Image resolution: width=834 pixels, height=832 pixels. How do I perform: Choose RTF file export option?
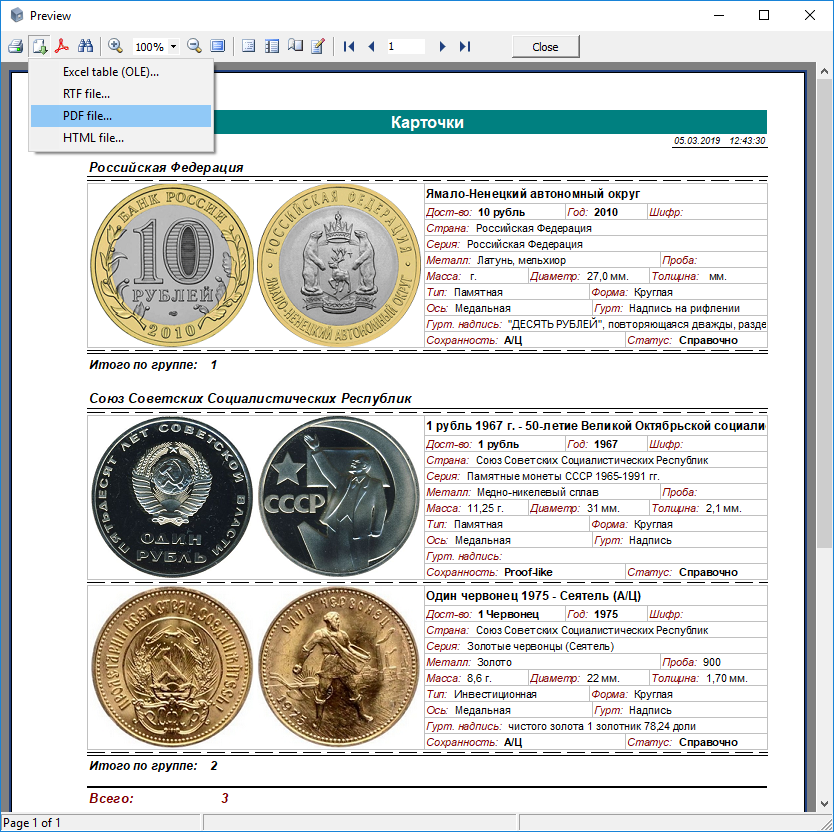(x=87, y=94)
